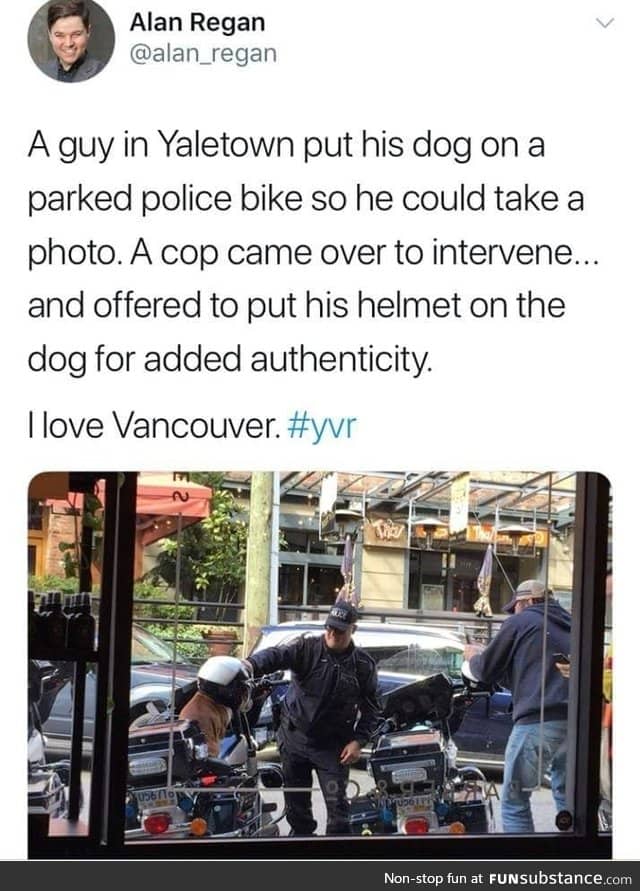Click the officer's police cap
Image resolution: width=640 pixels, height=891 pixels.
click(342, 617)
